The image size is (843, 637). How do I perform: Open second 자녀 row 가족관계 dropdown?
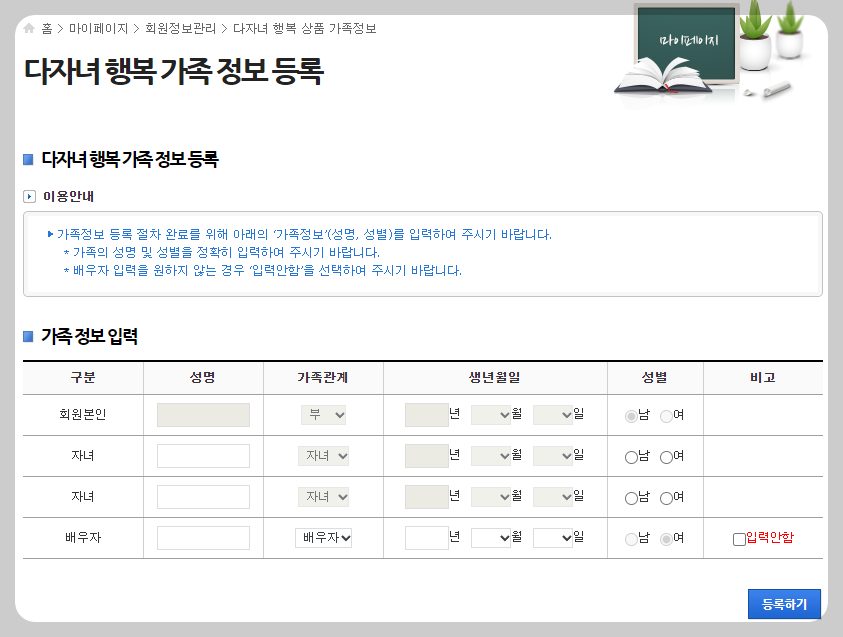point(323,497)
